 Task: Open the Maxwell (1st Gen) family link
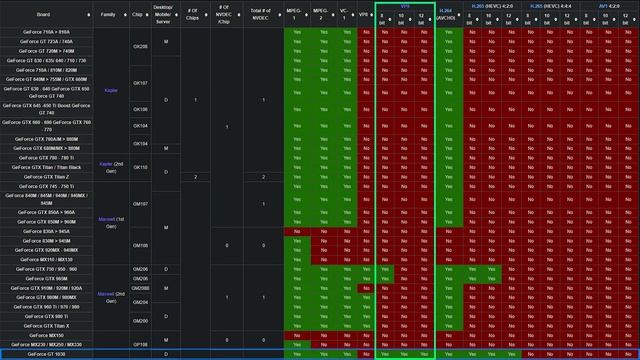point(106,219)
